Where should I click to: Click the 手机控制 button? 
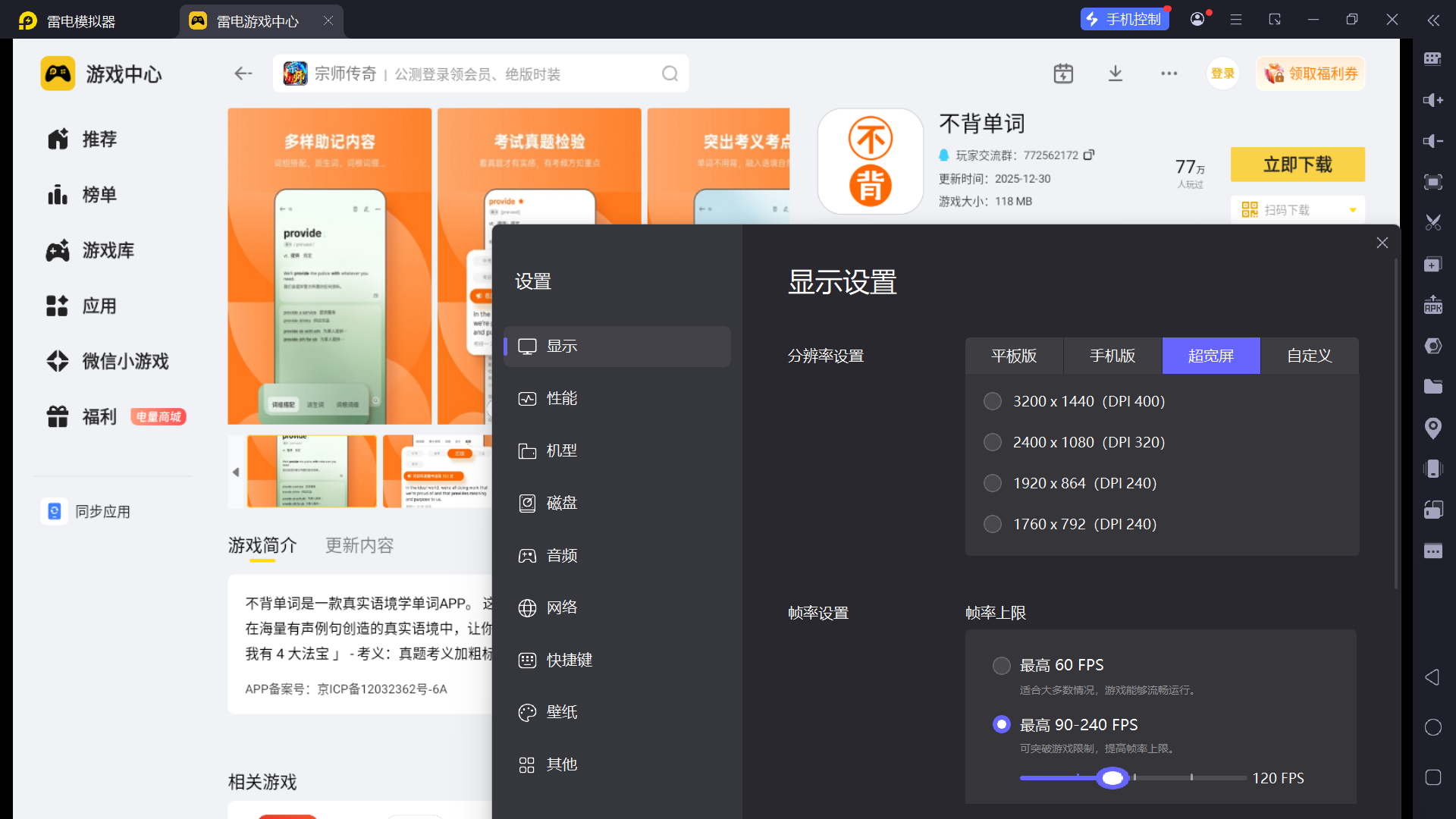tap(1124, 20)
